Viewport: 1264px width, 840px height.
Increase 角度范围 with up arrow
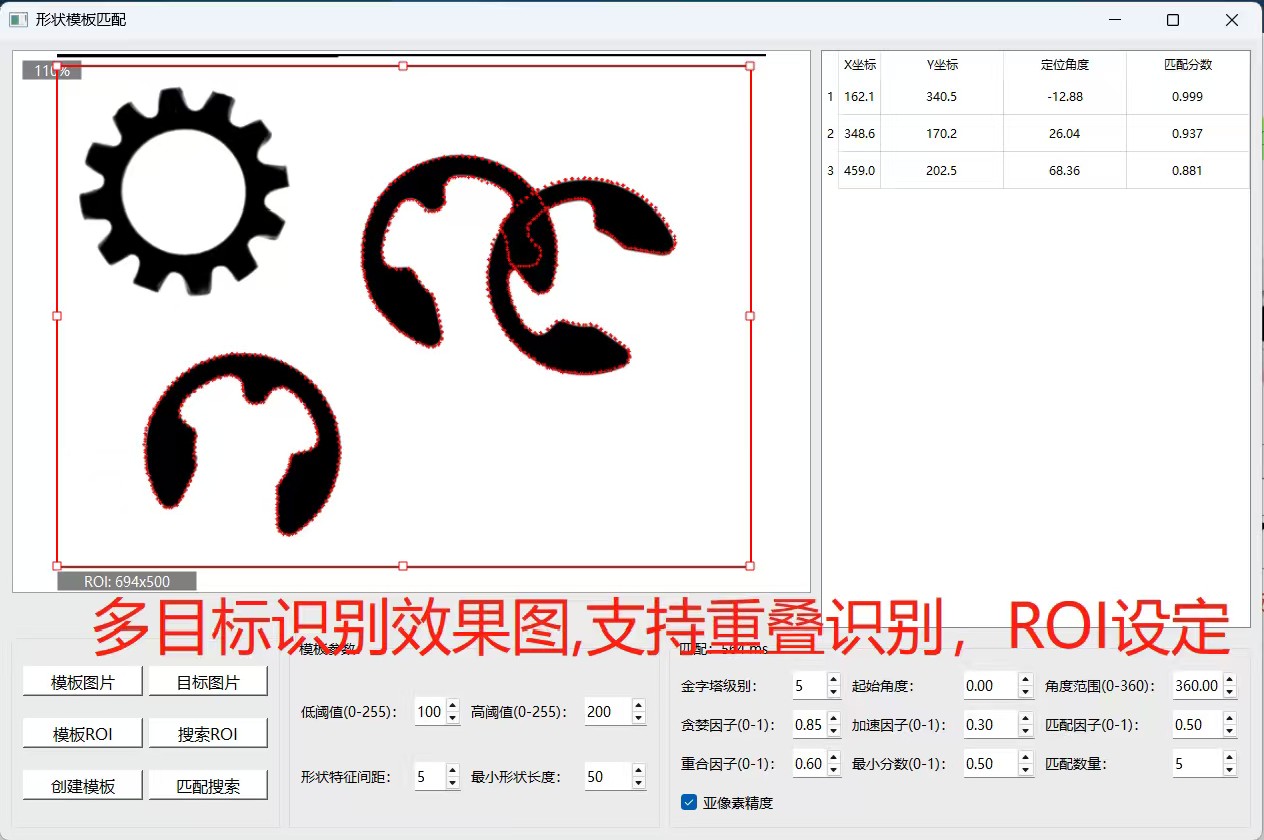click(1230, 679)
